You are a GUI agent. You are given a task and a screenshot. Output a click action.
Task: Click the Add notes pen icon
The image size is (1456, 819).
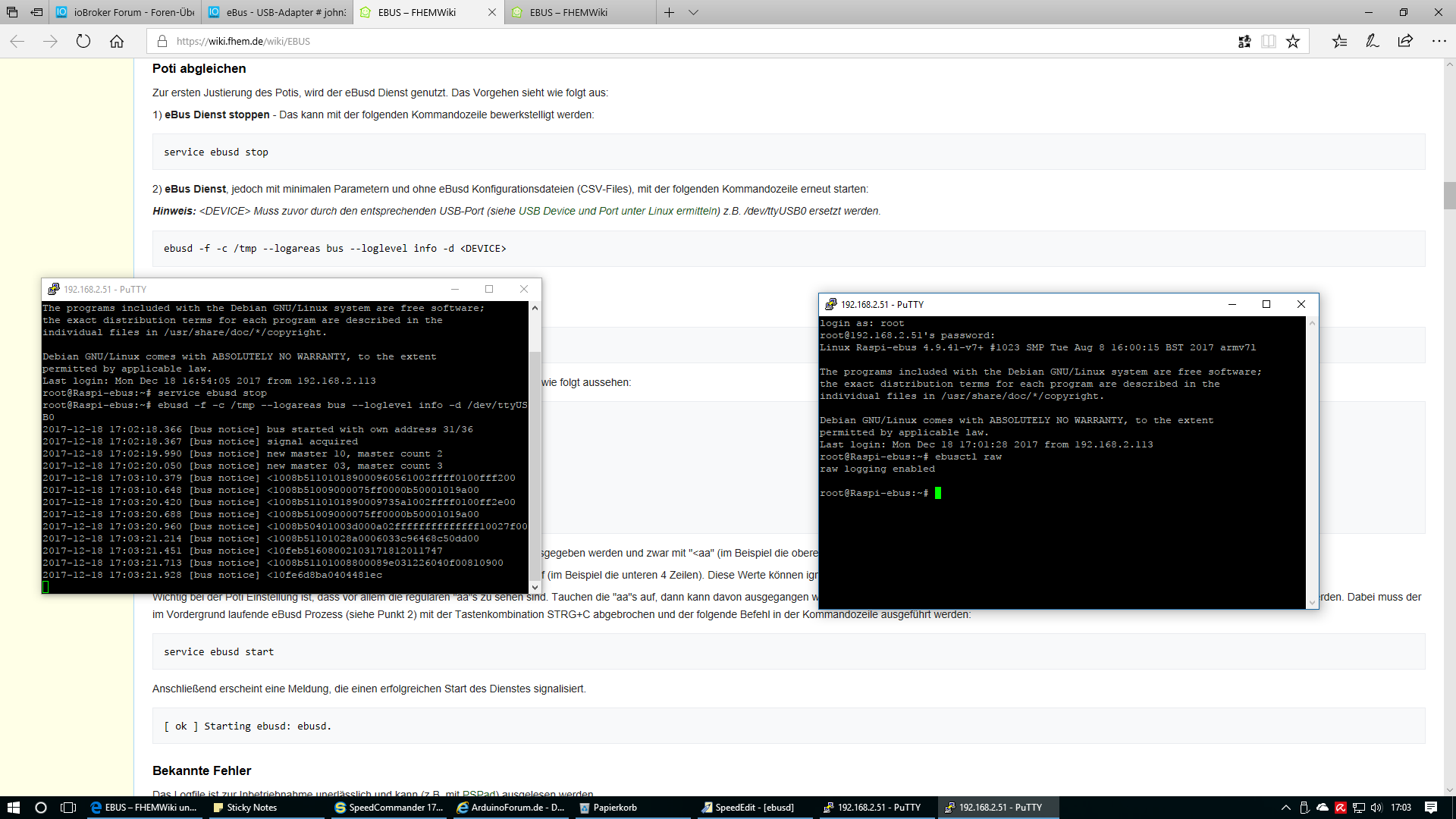pyautogui.click(x=1372, y=42)
